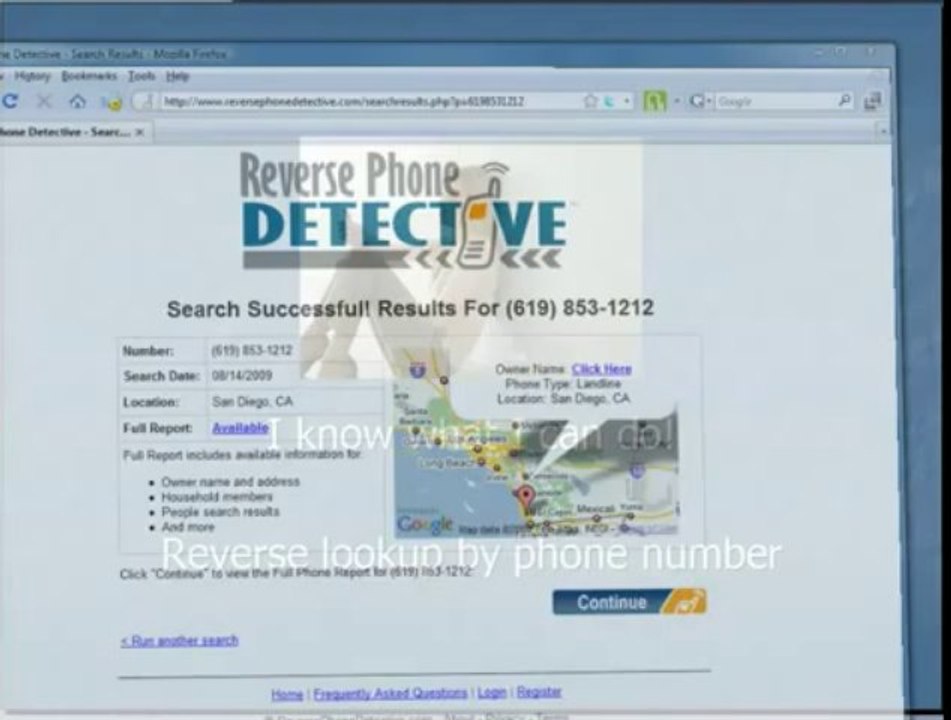The image size is (951, 720).
Task: Click the Search Date value 08/14/2009
Action: point(242,375)
